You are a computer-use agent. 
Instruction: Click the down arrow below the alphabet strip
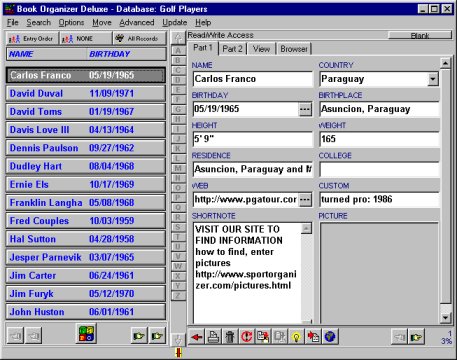[x=178, y=340]
